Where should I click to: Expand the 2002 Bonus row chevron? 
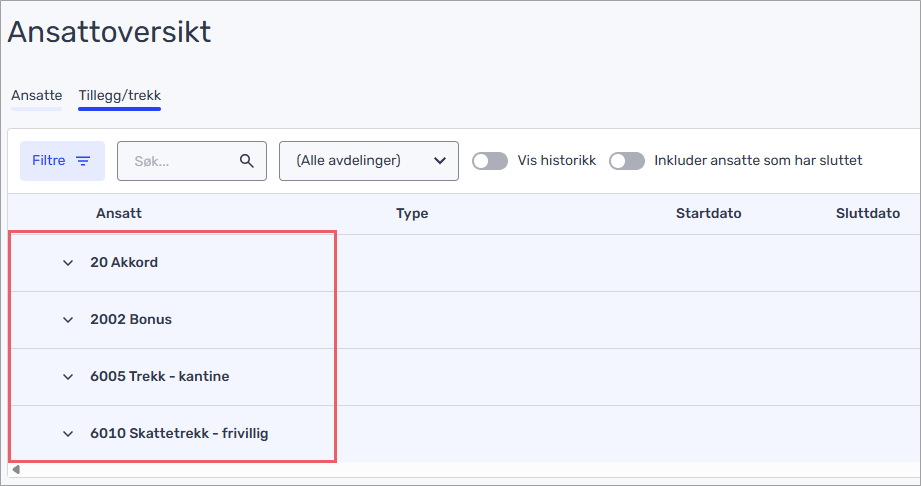[68, 320]
